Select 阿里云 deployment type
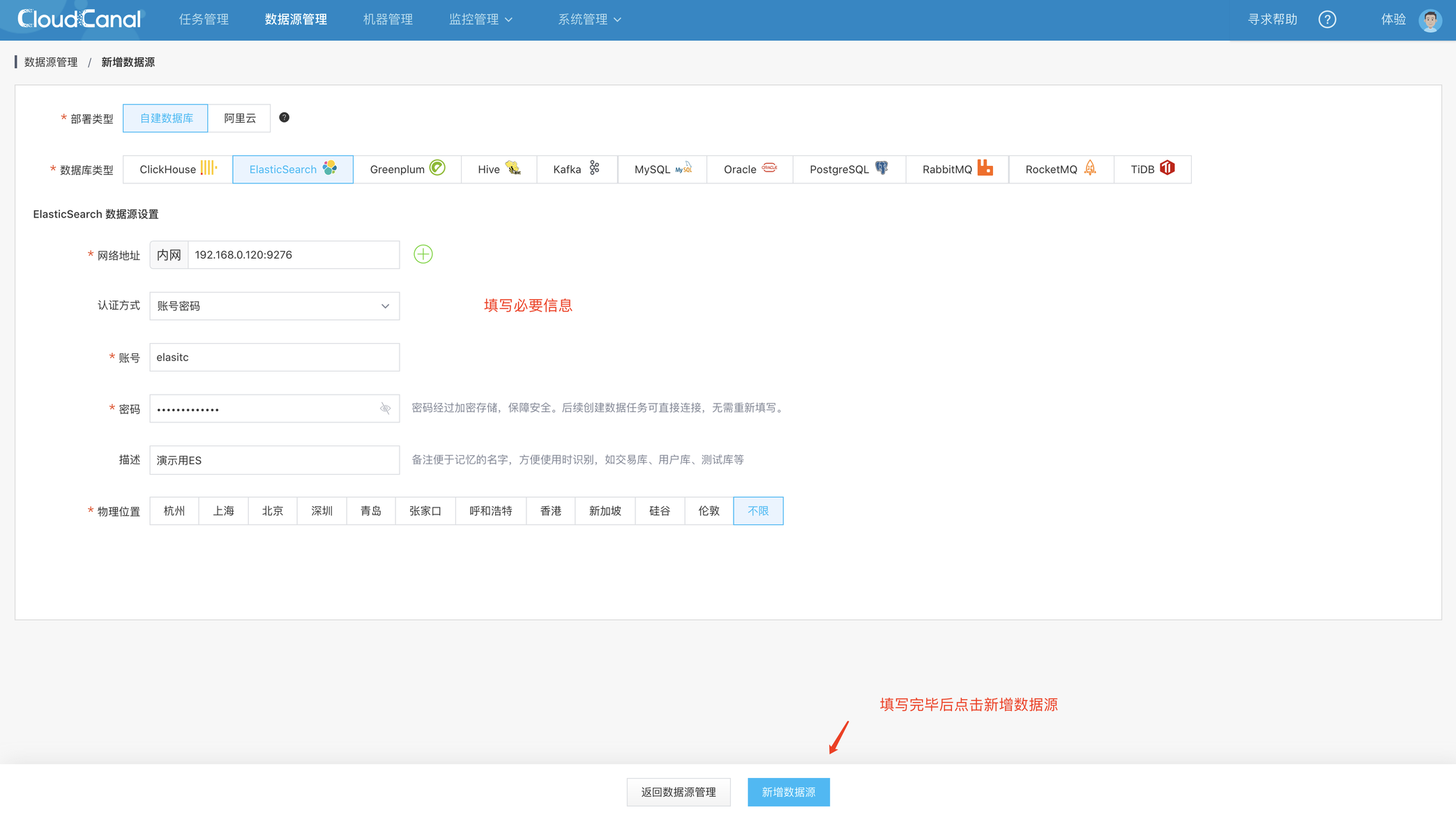 [x=239, y=119]
